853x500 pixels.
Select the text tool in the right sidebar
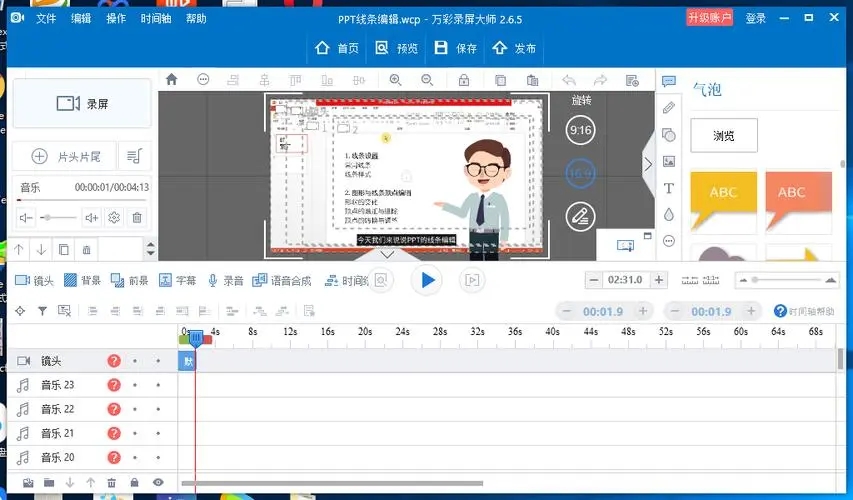coord(669,188)
